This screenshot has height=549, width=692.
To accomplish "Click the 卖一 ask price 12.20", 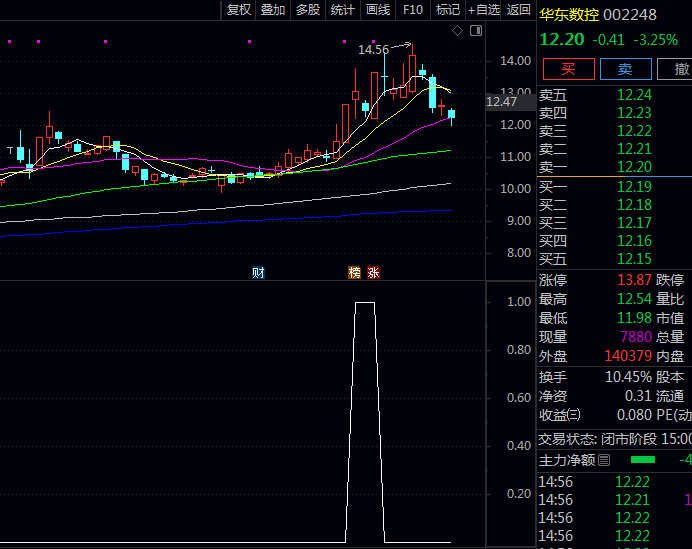I will coord(634,167).
